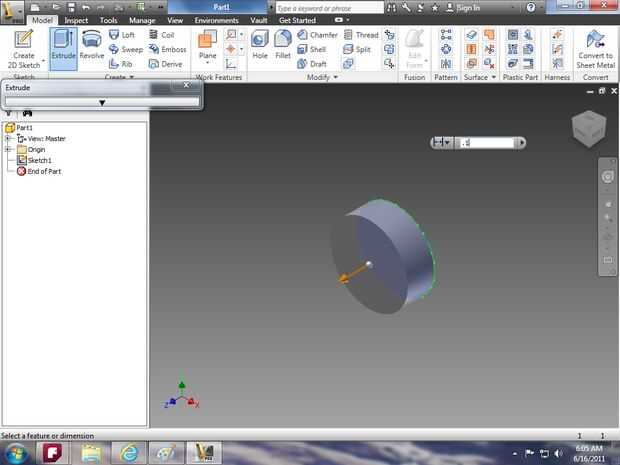Open the Manage tab
Image resolution: width=620 pixels, height=465 pixels.
(142, 20)
